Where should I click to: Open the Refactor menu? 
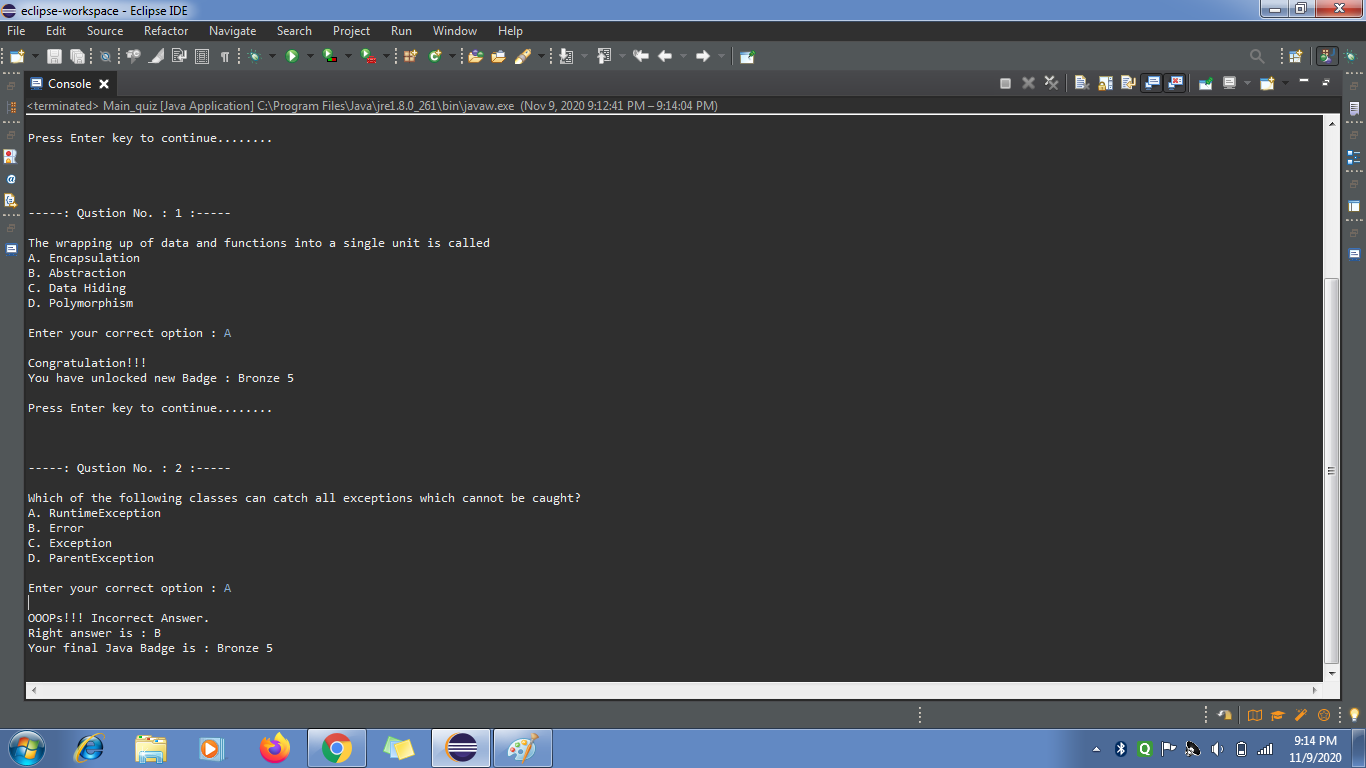[x=166, y=31]
